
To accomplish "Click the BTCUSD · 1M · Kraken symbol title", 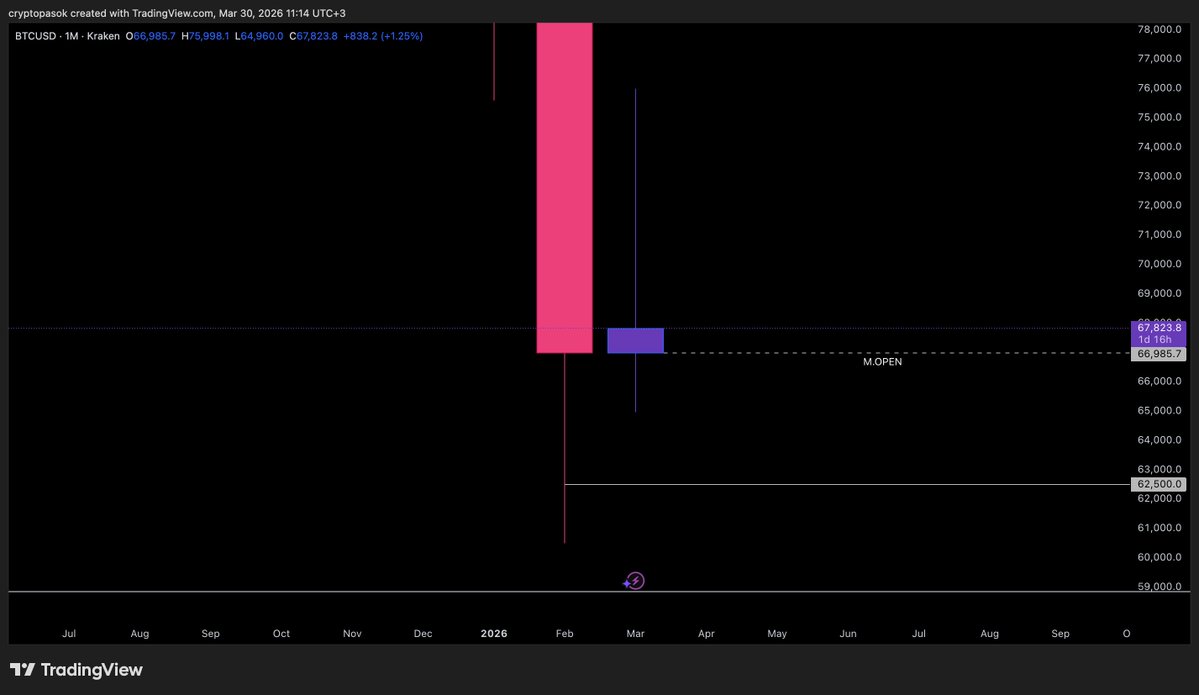I will click(x=67, y=36).
